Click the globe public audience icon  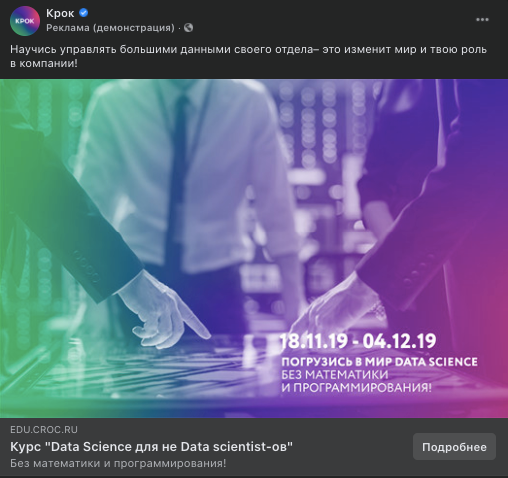[188, 28]
